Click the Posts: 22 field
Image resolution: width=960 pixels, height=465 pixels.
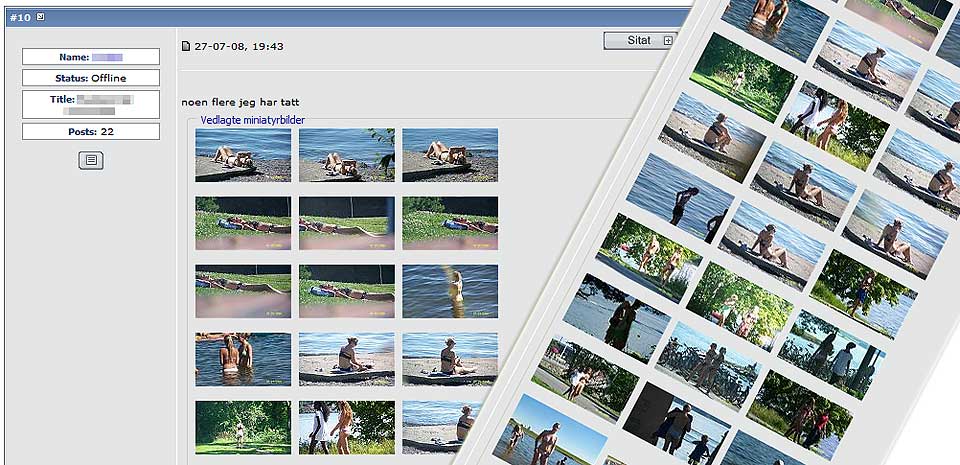(91, 132)
